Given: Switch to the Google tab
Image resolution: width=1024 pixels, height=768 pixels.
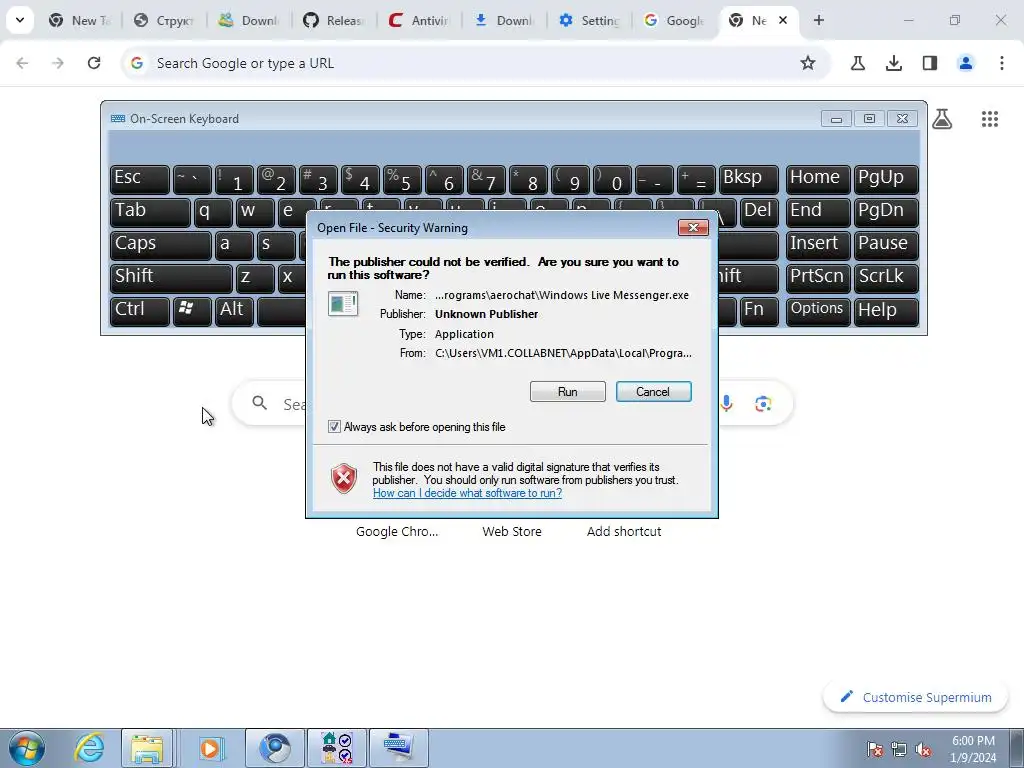Looking at the screenshot, I should point(673,21).
